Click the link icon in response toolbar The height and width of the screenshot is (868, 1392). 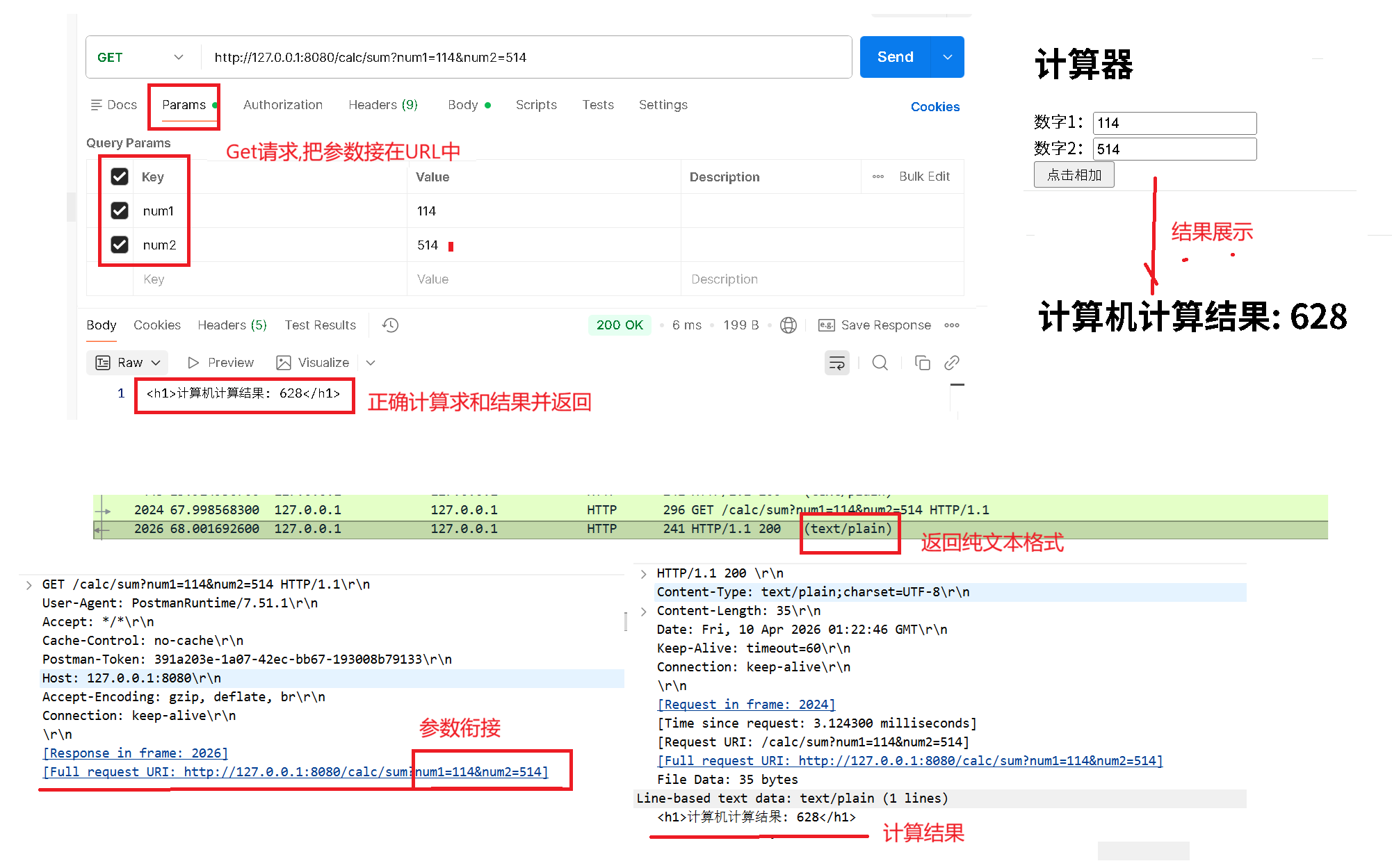pos(952,363)
